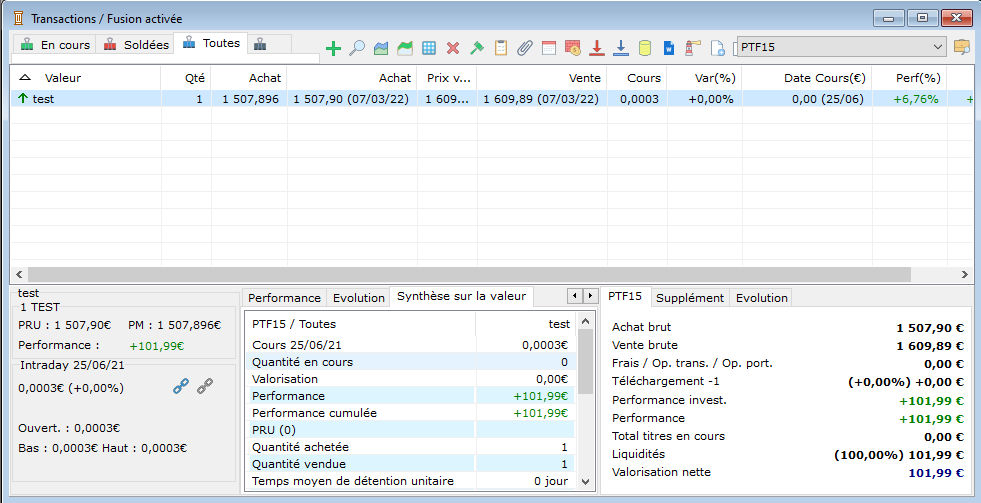981x503 pixels.
Task: Click the Achat brut value 1 507,90 €
Action: [x=930, y=328]
